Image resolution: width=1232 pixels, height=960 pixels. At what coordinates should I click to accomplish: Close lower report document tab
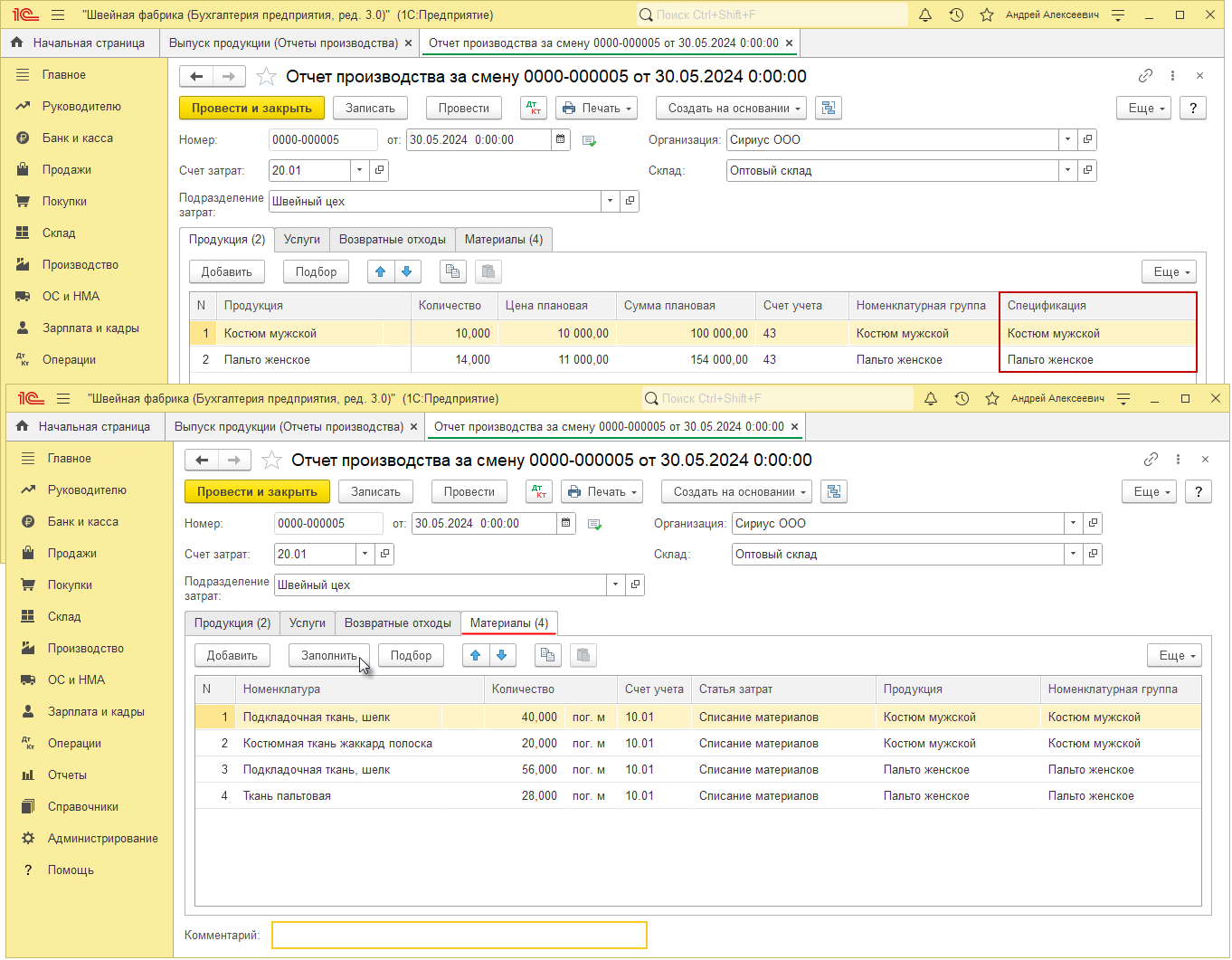[x=794, y=426]
